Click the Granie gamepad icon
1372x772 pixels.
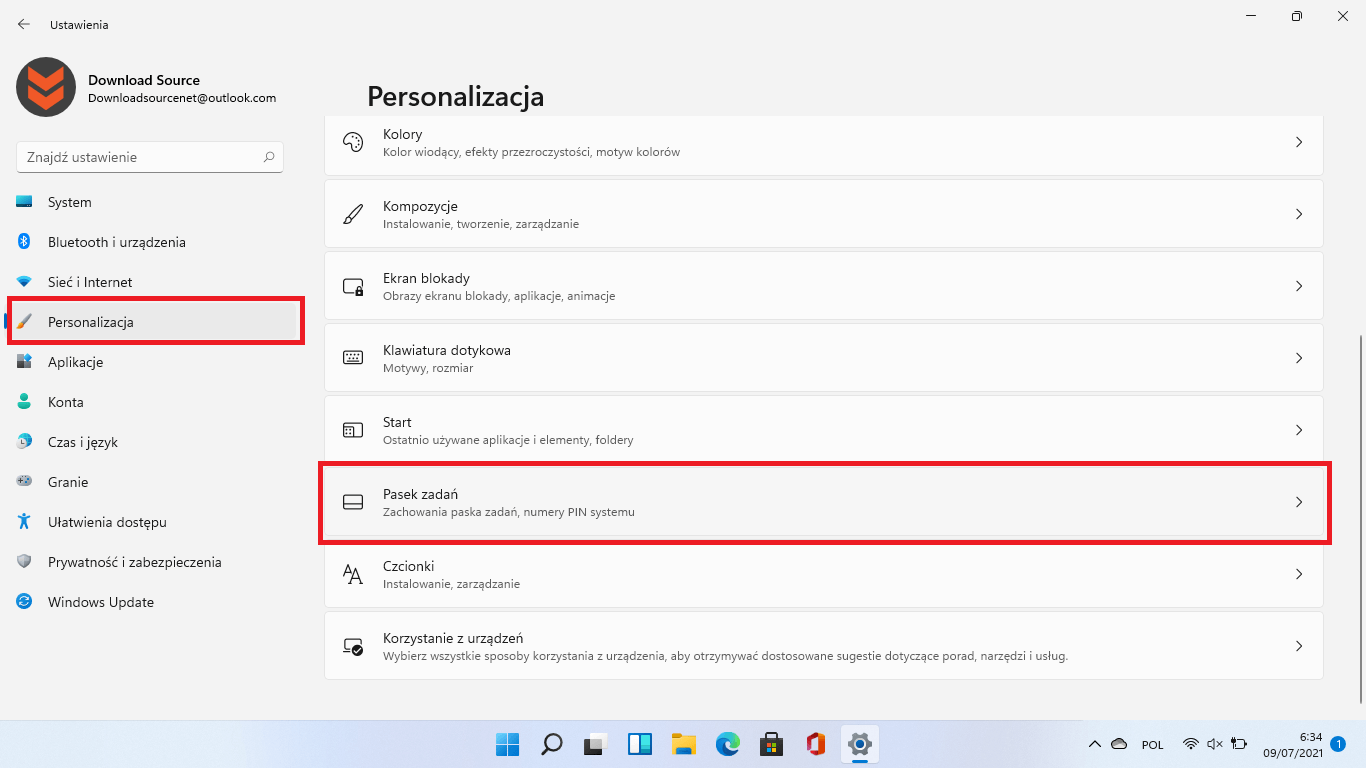coord(25,482)
